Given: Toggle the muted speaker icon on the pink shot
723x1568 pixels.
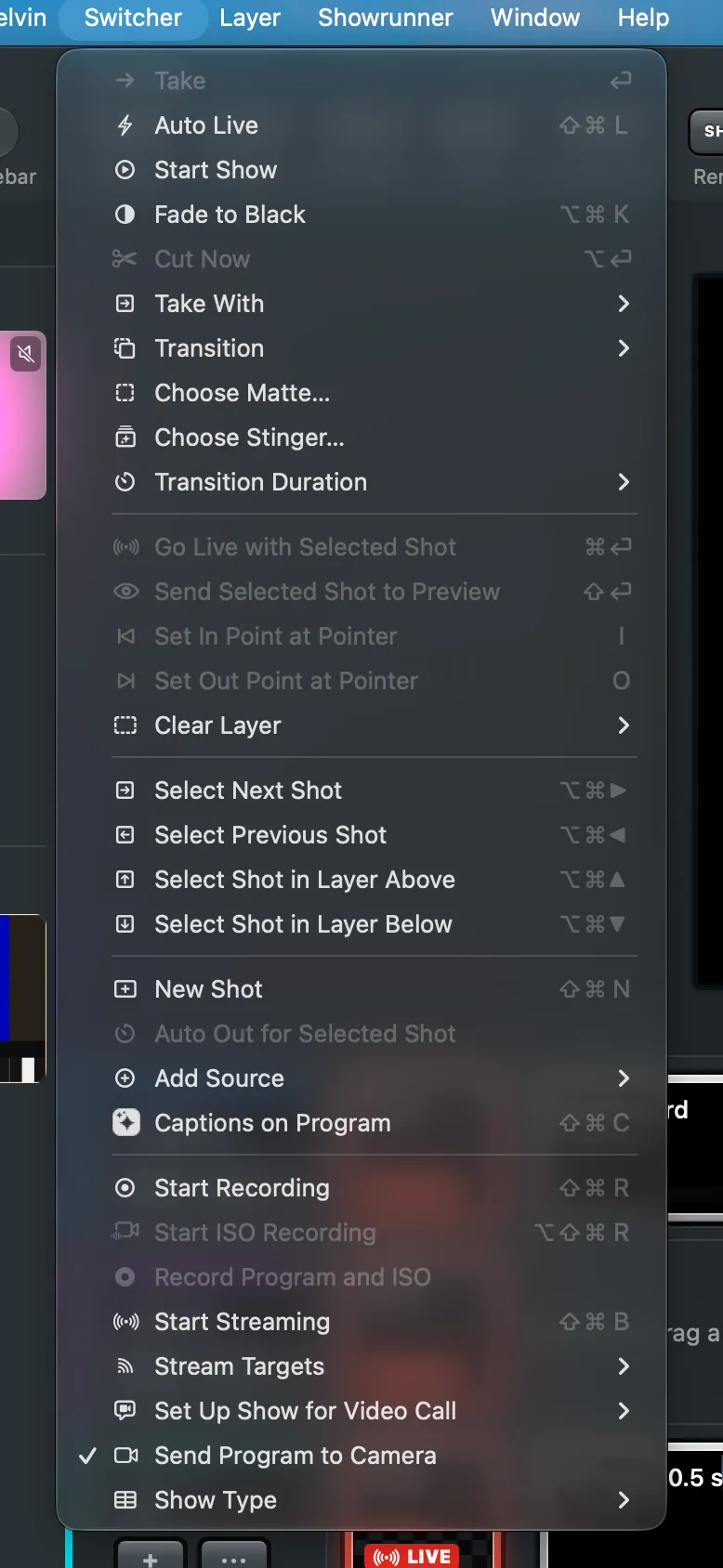Looking at the screenshot, I should [x=26, y=353].
